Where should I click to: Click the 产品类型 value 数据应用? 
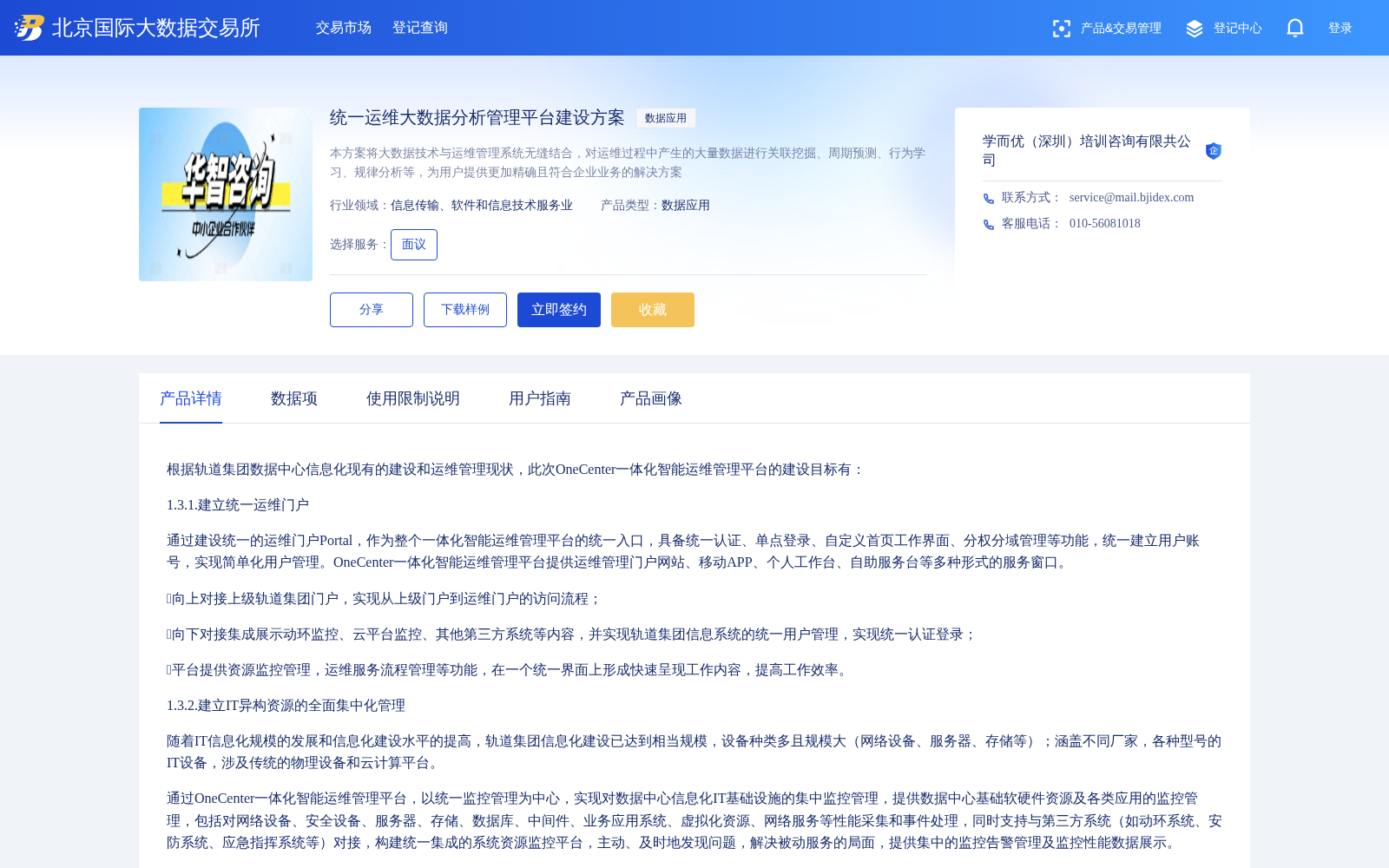(x=686, y=206)
